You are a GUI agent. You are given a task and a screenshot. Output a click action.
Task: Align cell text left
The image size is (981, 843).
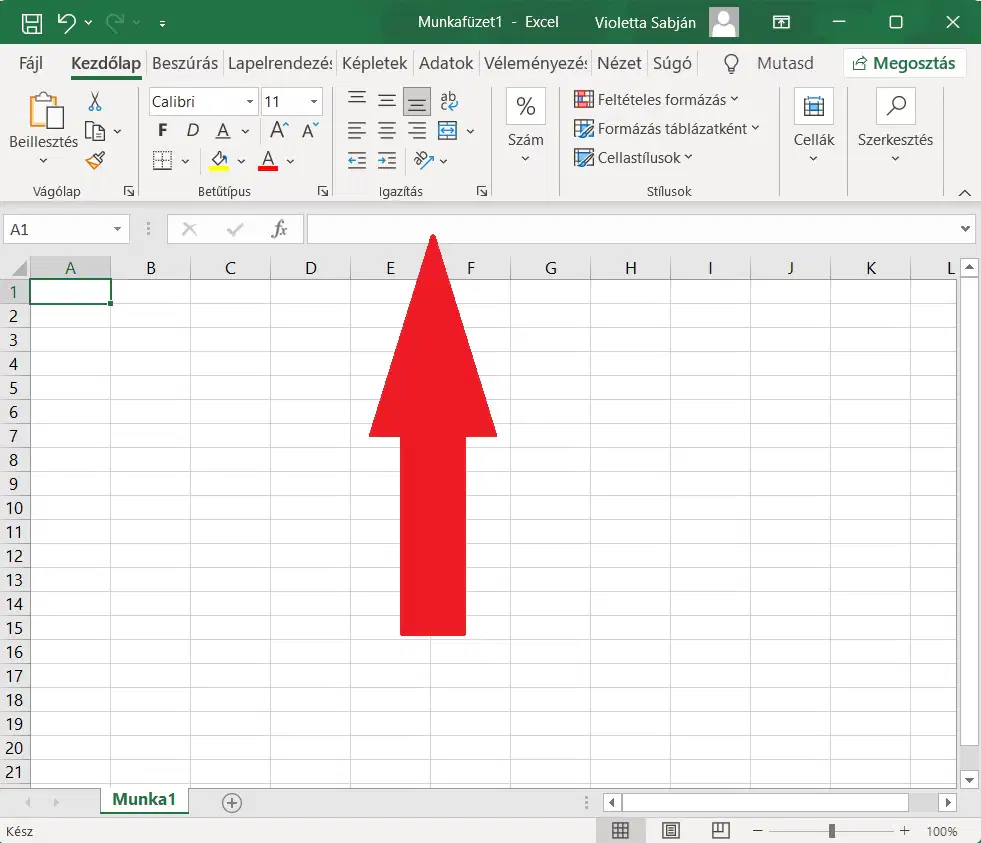[x=357, y=131]
